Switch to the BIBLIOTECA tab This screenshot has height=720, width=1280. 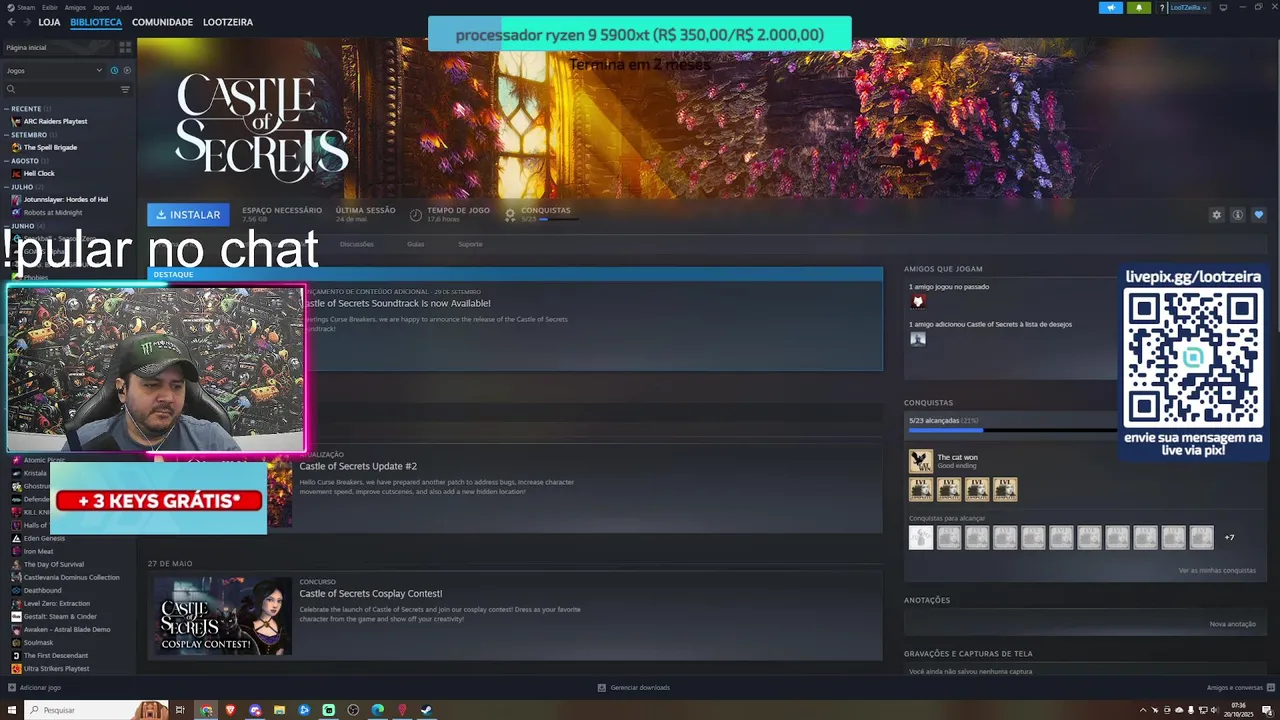(x=96, y=22)
